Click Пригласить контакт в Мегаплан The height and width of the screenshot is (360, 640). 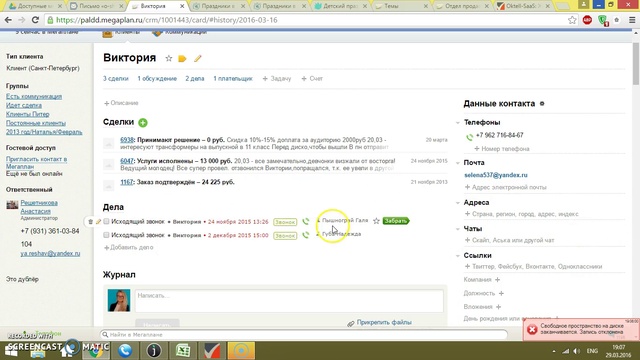[x=36, y=162]
